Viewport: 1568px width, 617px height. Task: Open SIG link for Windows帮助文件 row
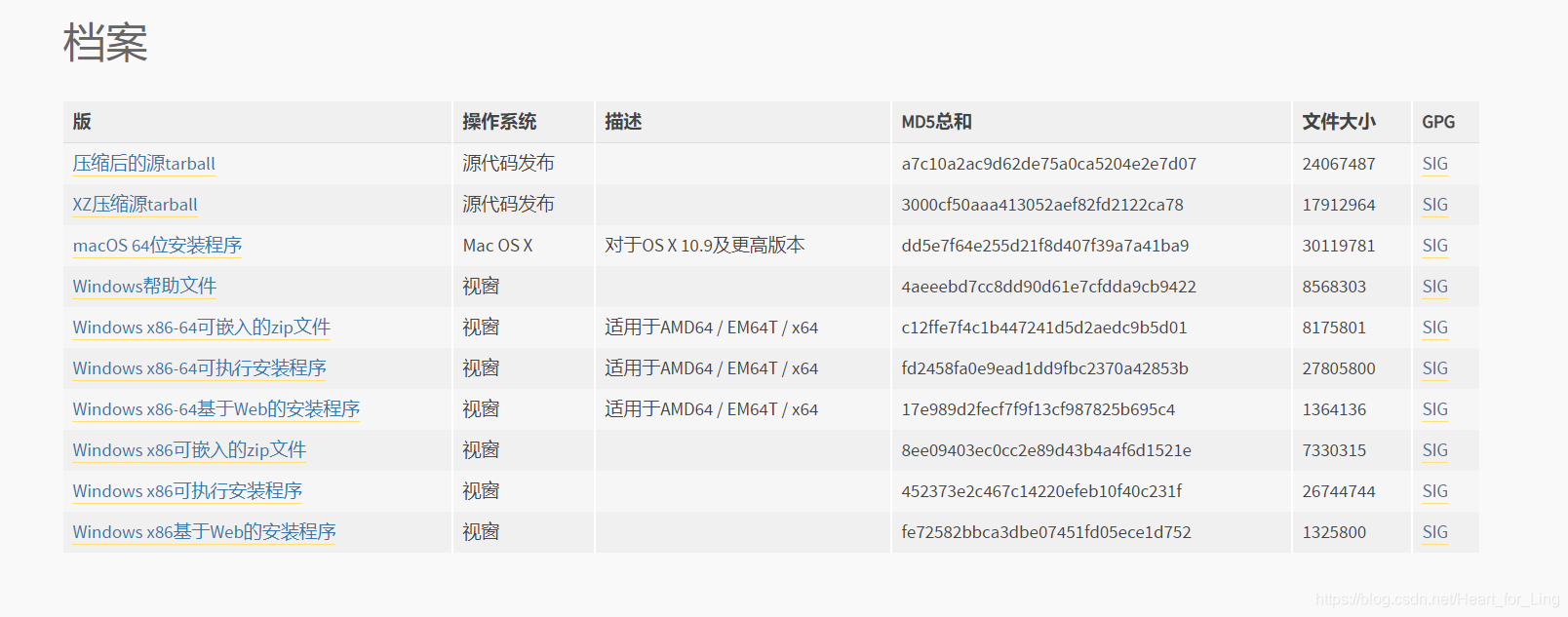pos(1435,287)
